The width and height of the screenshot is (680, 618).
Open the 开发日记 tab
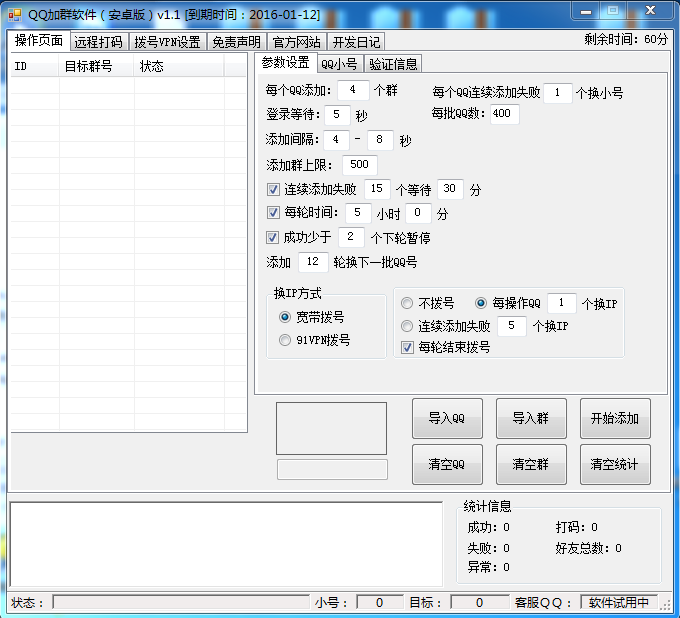[356, 42]
